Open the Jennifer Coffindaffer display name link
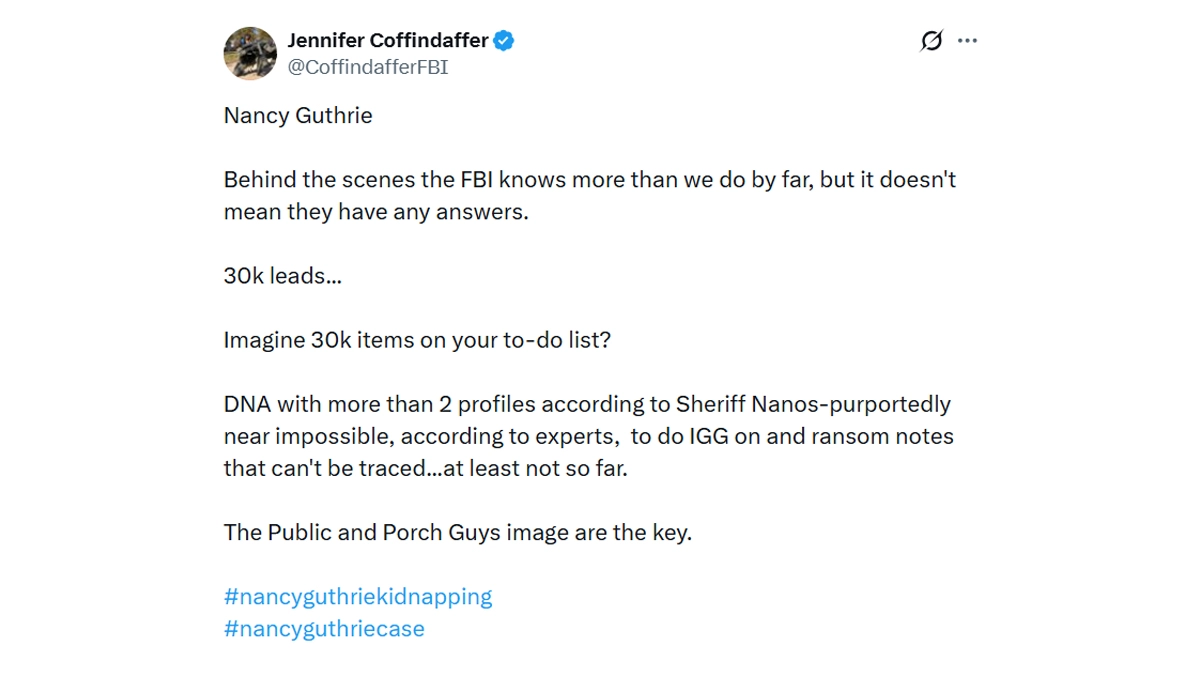This screenshot has width=1200, height=675. click(x=388, y=41)
